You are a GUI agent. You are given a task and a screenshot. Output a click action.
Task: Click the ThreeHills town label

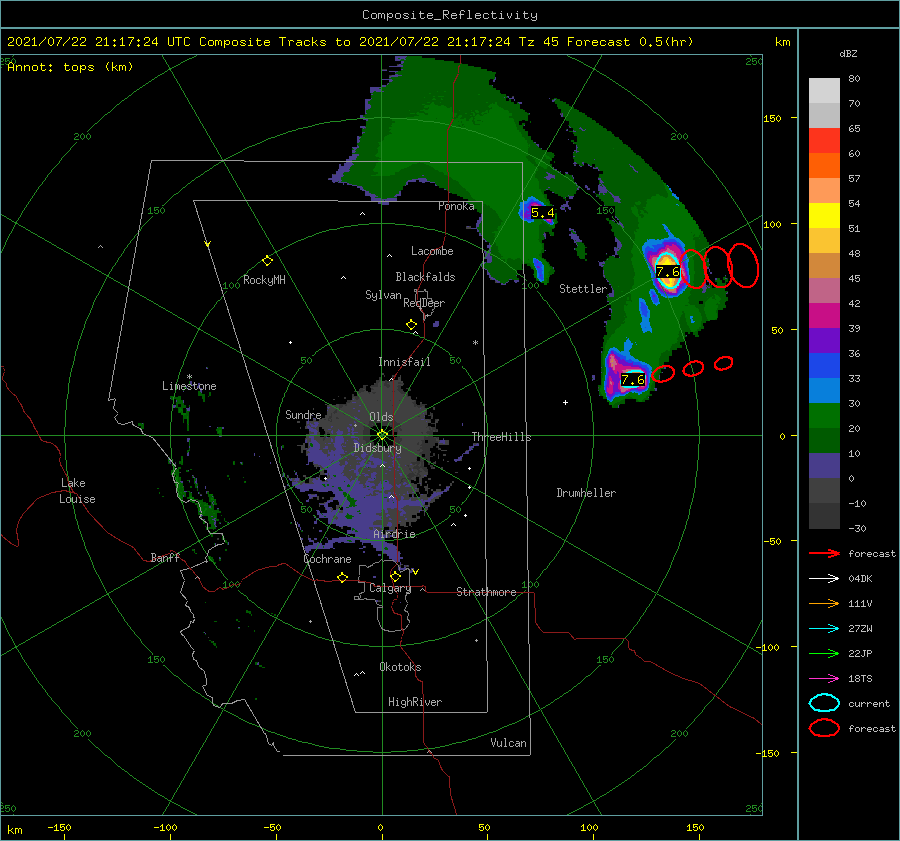[501, 437]
